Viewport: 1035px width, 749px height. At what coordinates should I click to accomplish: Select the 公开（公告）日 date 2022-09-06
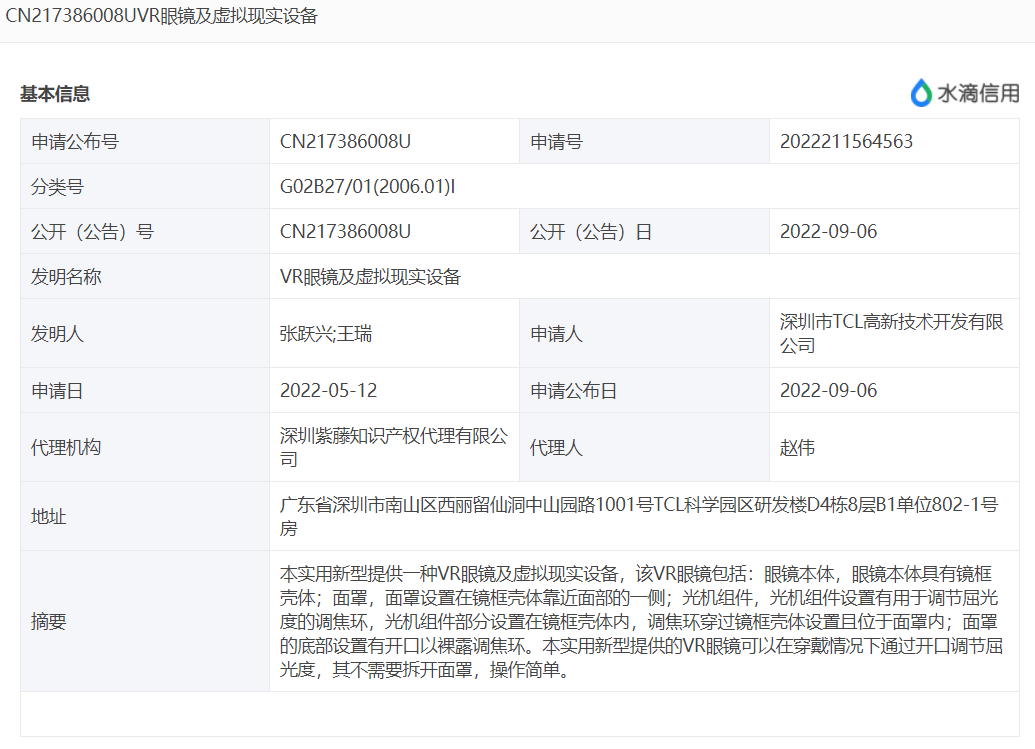coord(828,232)
